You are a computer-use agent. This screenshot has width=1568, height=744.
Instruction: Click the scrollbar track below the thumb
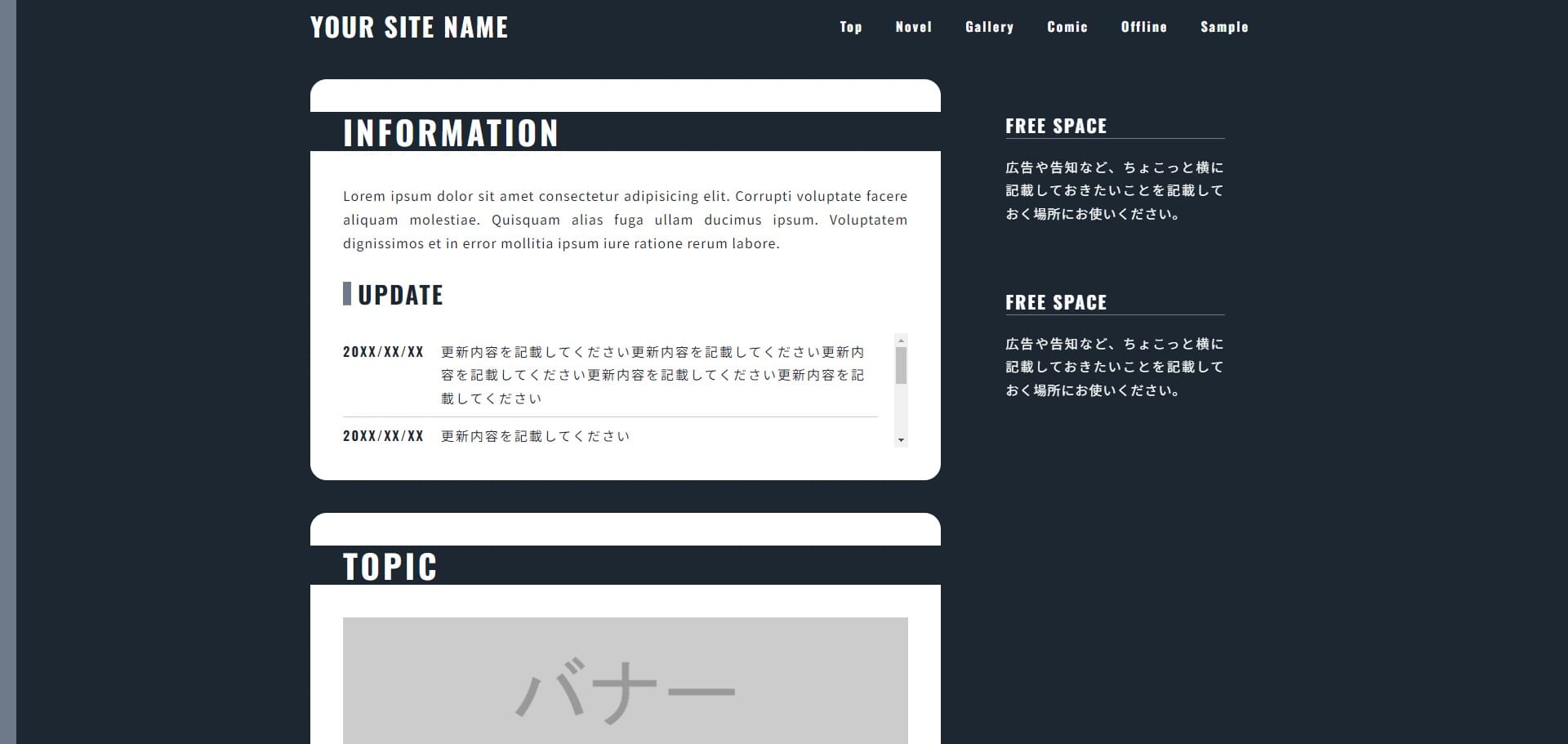pos(901,411)
